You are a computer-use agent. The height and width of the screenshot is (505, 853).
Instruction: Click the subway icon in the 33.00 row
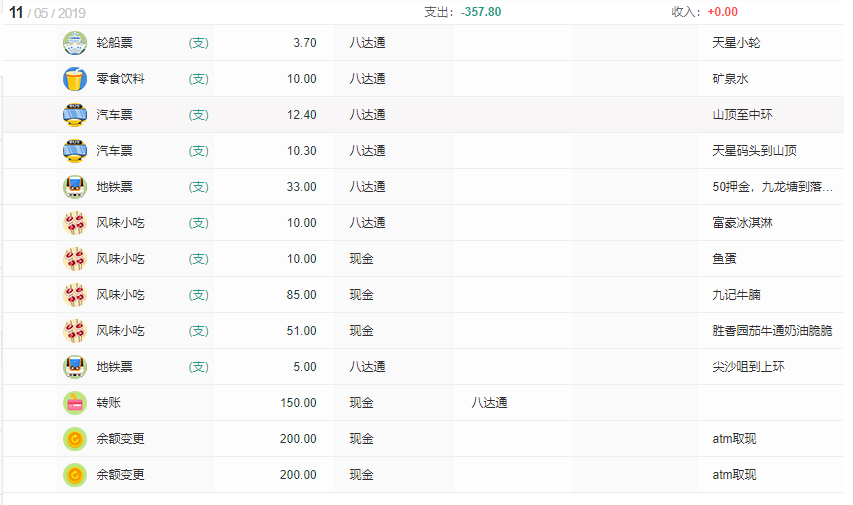point(75,187)
